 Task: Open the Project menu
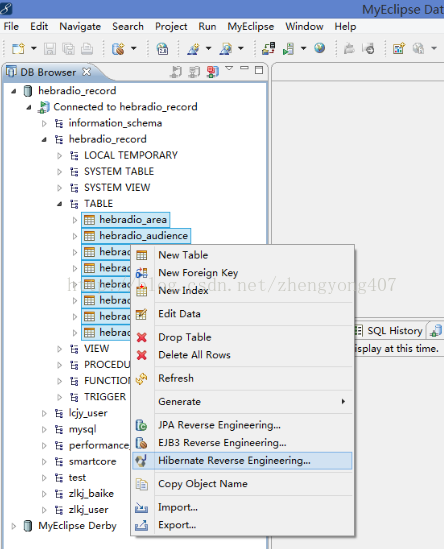click(x=171, y=27)
